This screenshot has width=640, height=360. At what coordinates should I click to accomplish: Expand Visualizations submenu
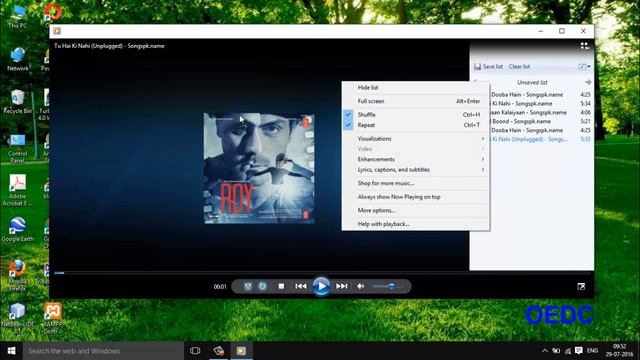[x=416, y=138]
